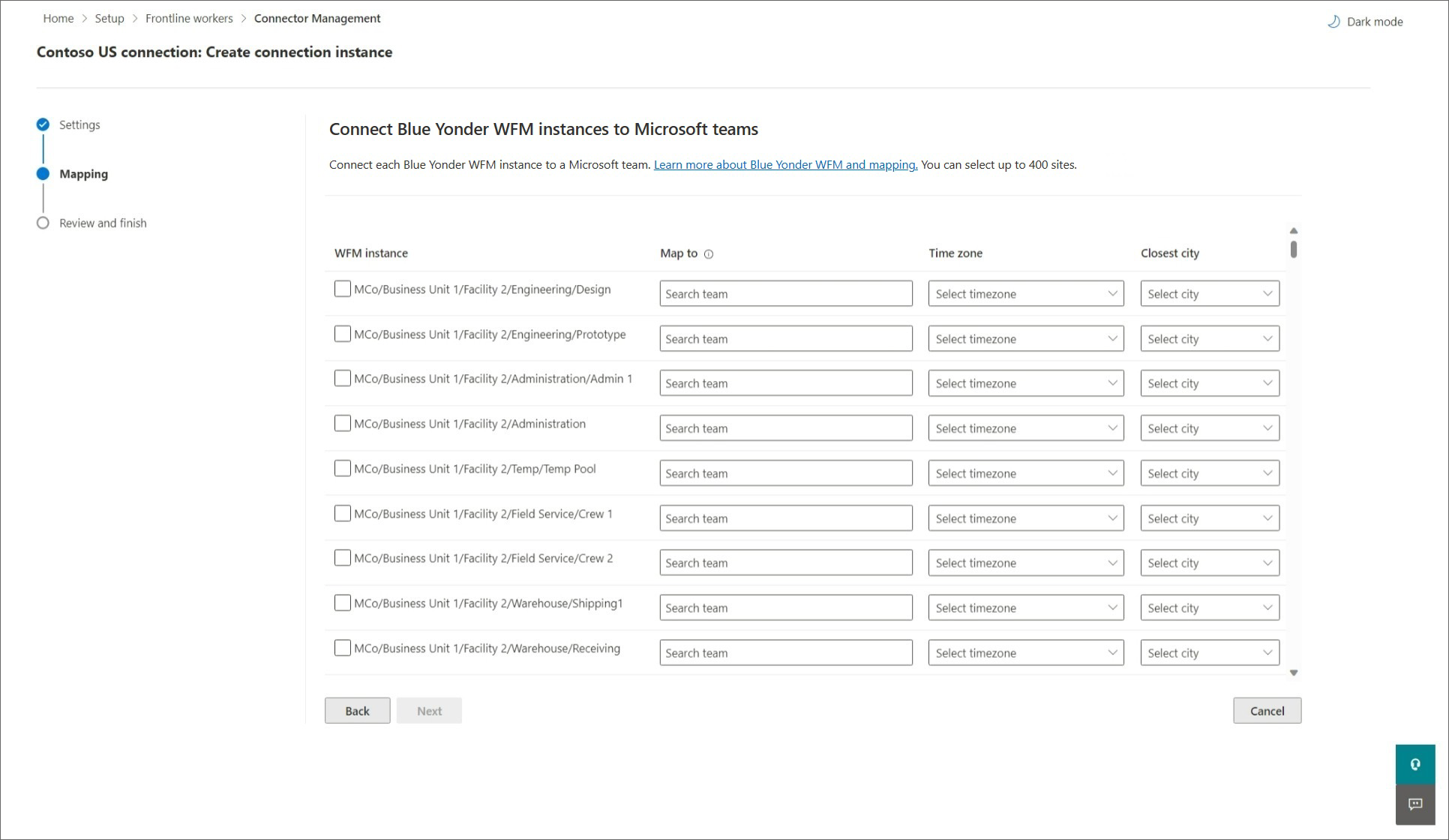The height and width of the screenshot is (840, 1449).
Task: Click the Settings completed step checkmark
Action: pos(43,124)
